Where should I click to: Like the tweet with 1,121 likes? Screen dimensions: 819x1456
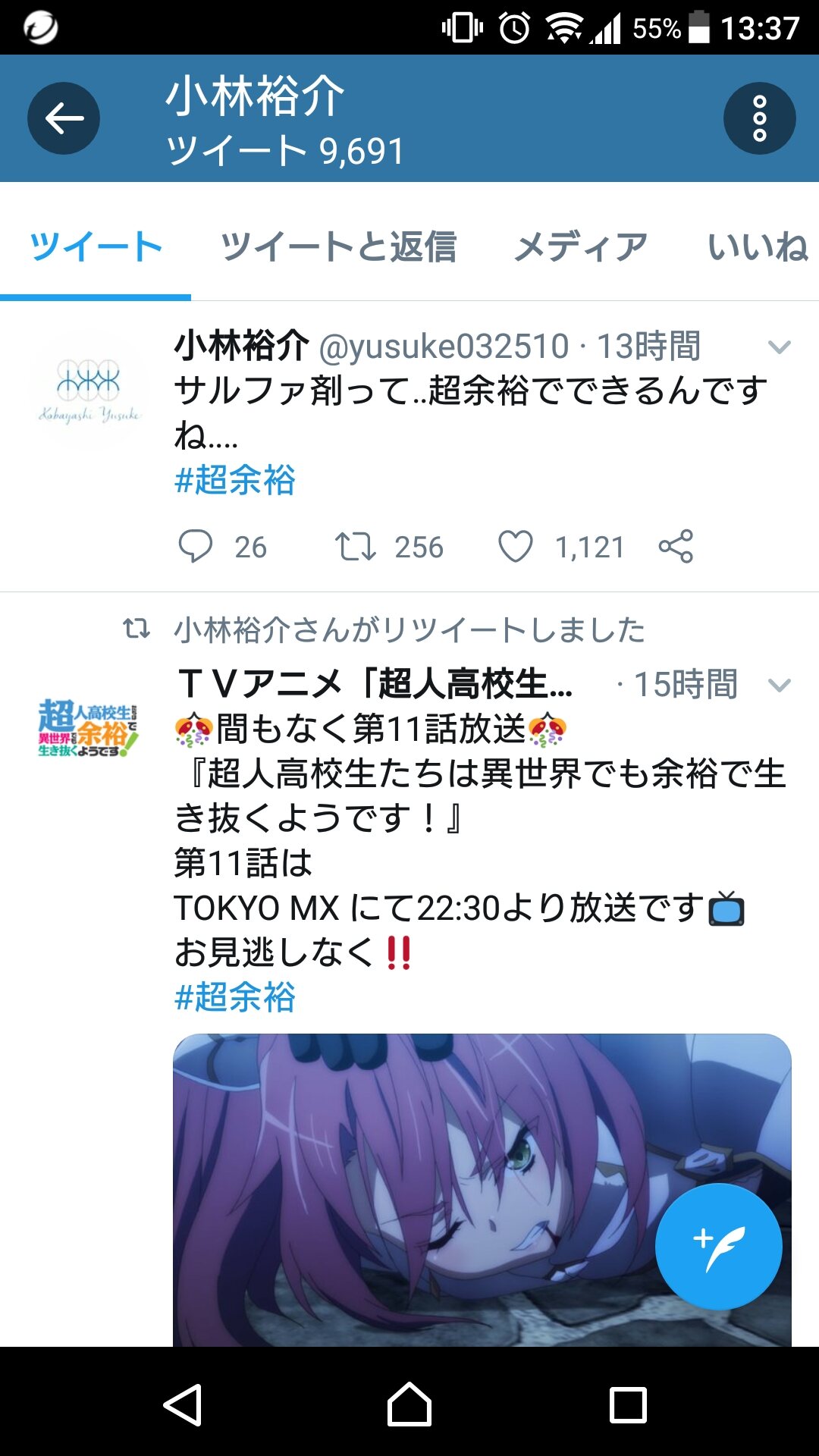click(515, 546)
